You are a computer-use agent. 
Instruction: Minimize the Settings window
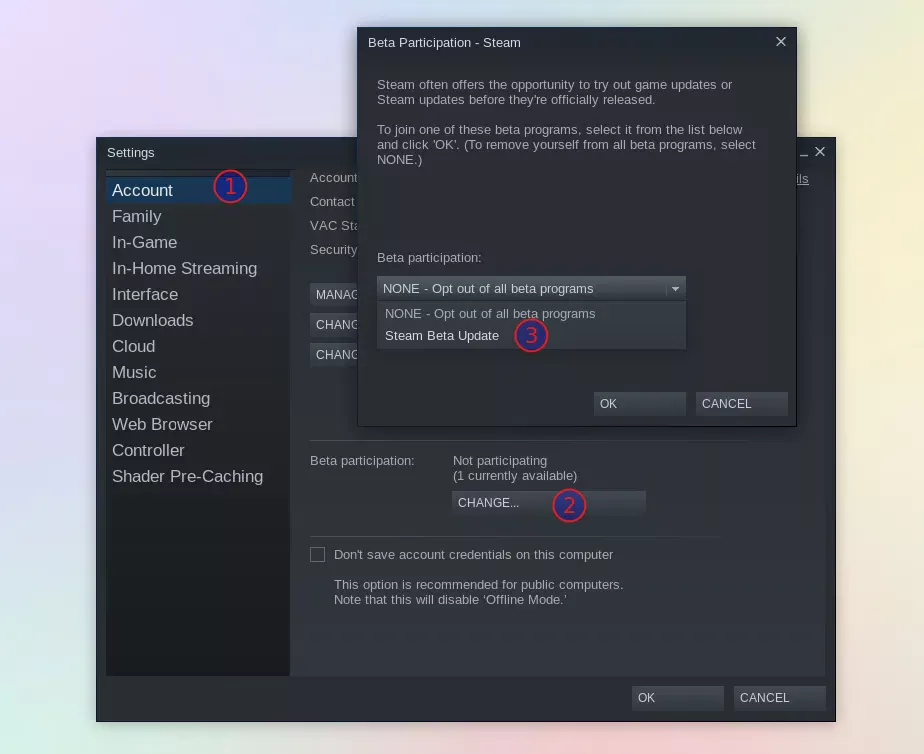804,153
